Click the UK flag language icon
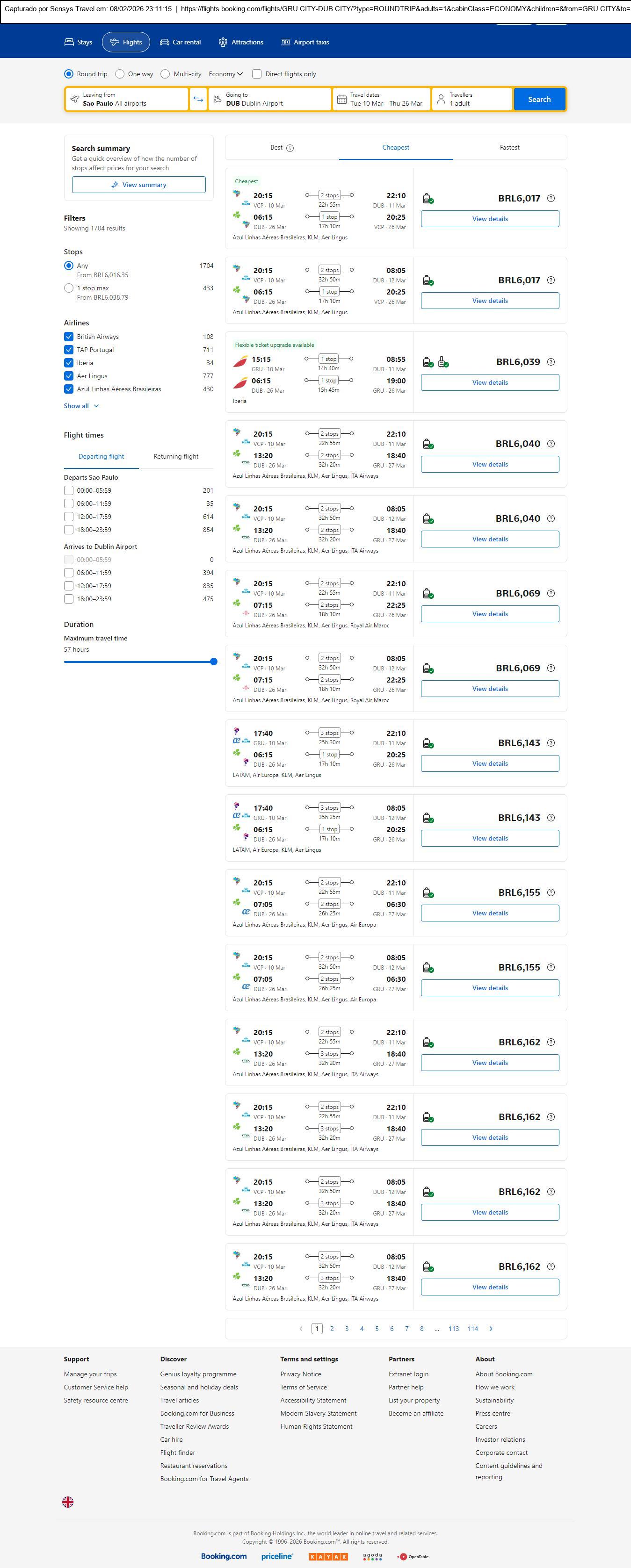This screenshot has height=1568, width=631. coord(68,1502)
